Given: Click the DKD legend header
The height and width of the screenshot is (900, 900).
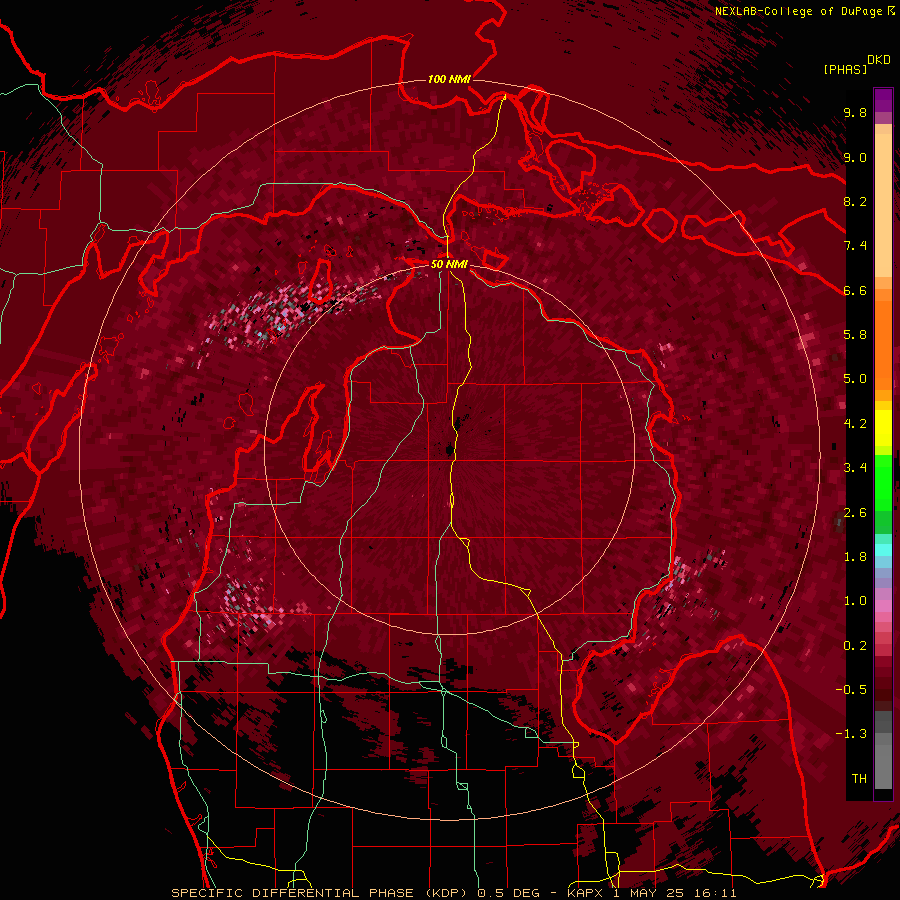Looking at the screenshot, I should [x=879, y=60].
